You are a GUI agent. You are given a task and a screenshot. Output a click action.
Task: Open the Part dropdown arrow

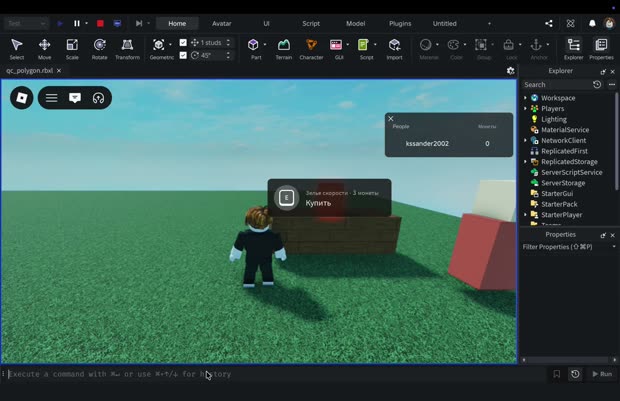point(265,44)
